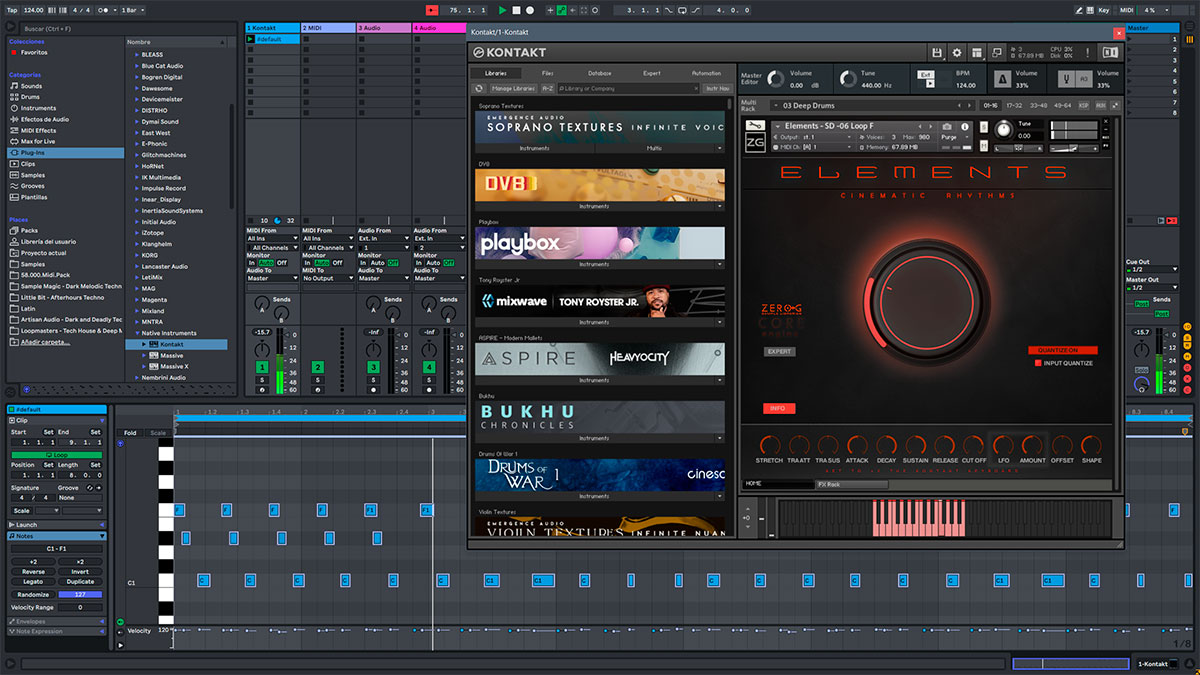Click the Library or Company search field
The width and height of the screenshot is (1200, 675).
click(628, 89)
